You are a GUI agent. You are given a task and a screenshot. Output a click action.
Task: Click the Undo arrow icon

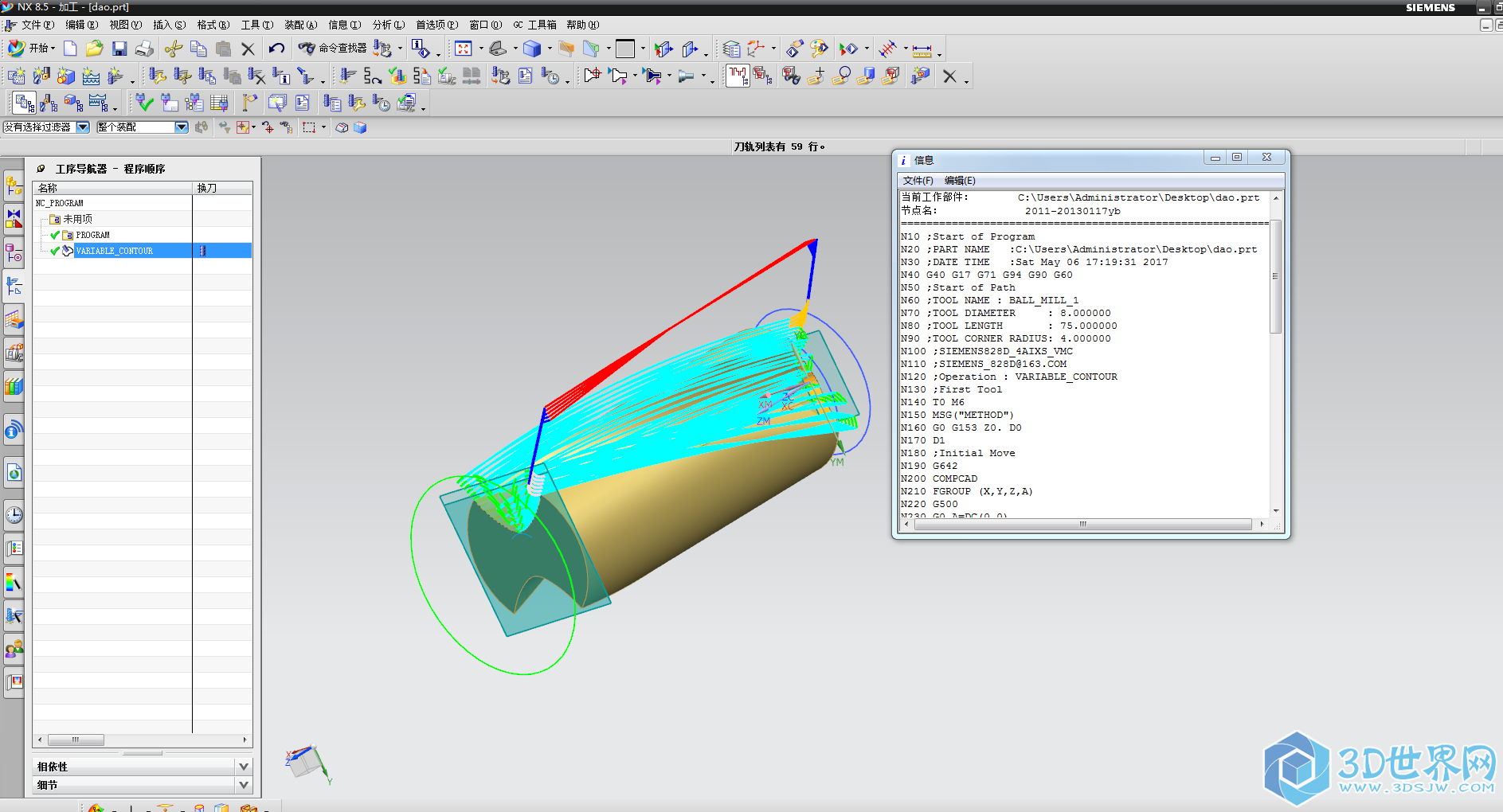(276, 49)
